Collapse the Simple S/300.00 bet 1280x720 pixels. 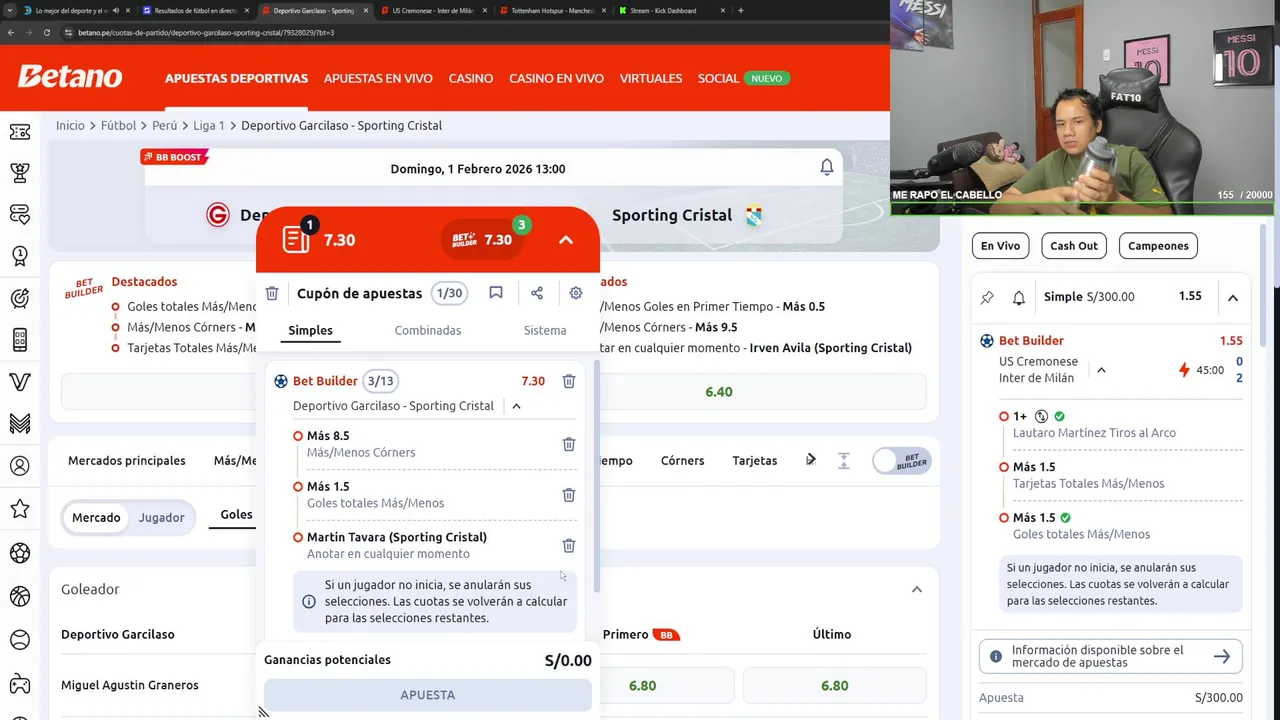click(x=1233, y=298)
